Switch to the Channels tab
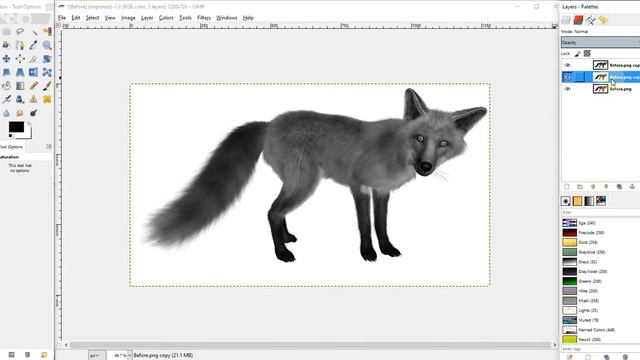 tap(578, 20)
